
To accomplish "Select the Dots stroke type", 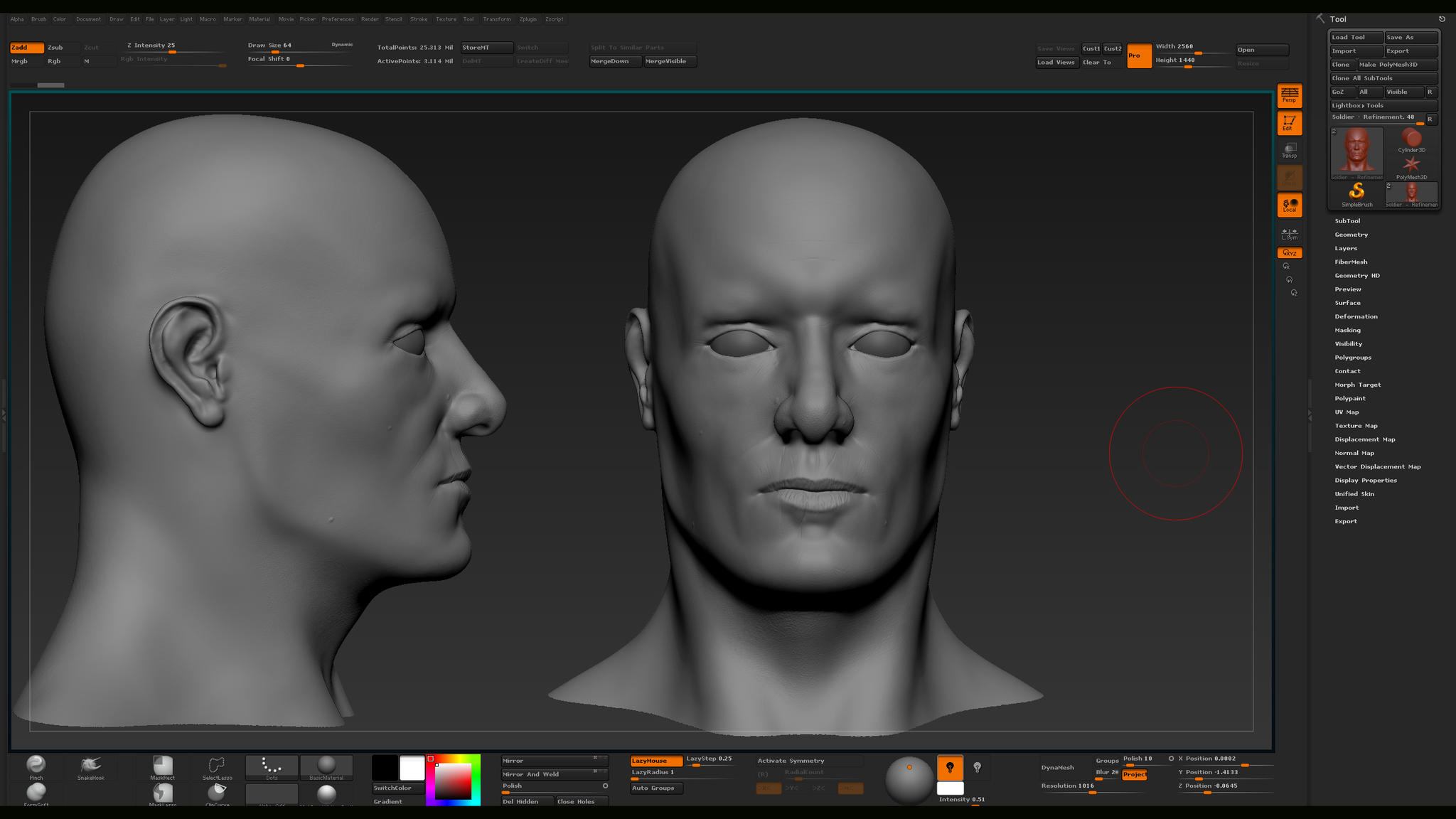I will [x=272, y=768].
